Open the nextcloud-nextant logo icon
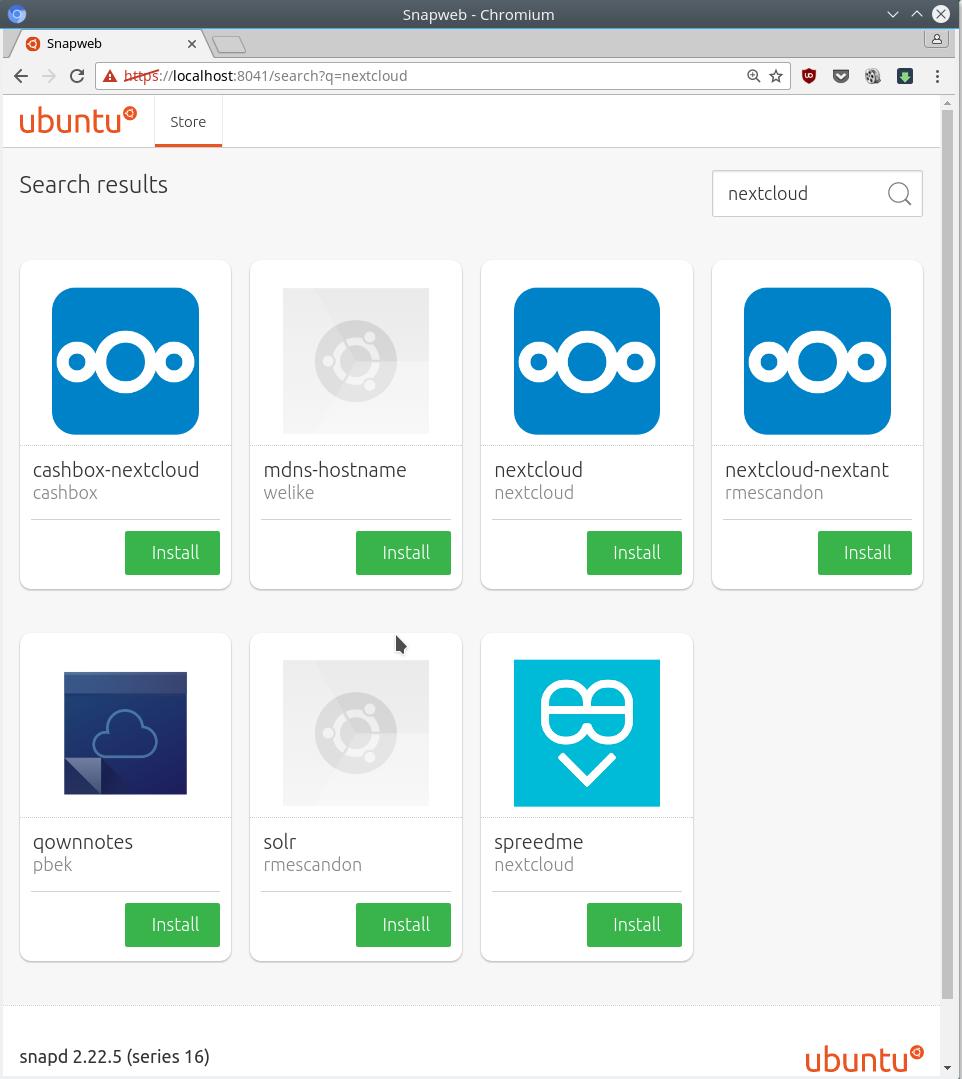Viewport: 962px width, 1079px height. tap(817, 361)
